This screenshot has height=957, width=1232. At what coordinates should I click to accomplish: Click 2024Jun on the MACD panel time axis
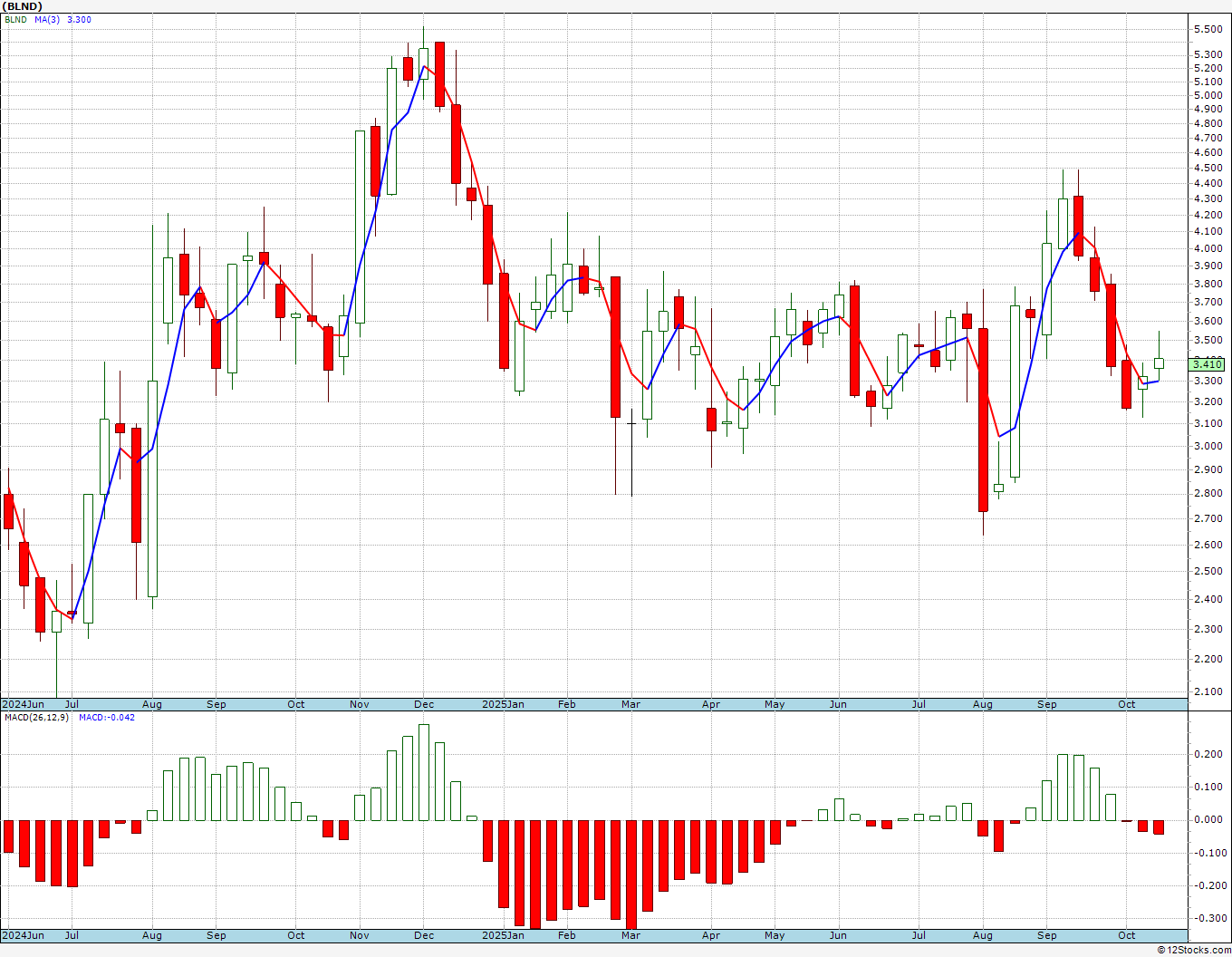[23, 935]
